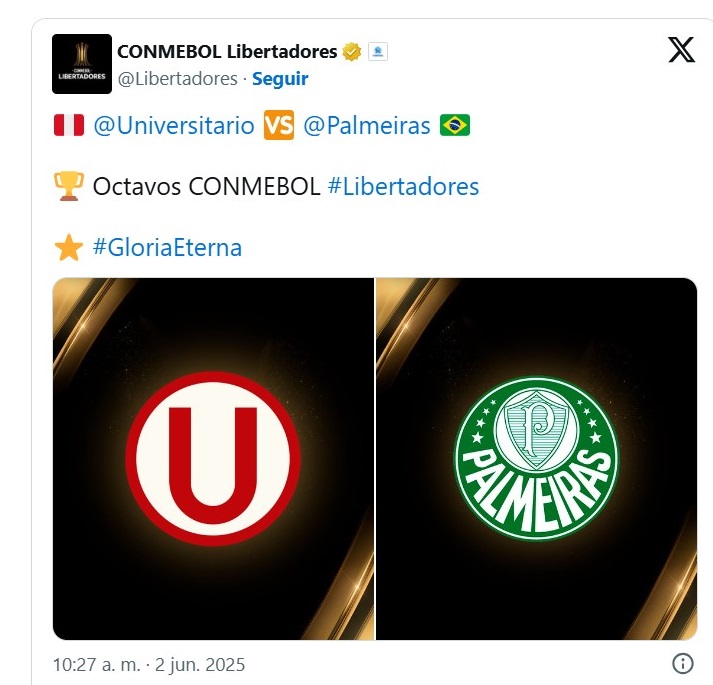
Task: Open the @Universitario mention
Action: (x=174, y=126)
